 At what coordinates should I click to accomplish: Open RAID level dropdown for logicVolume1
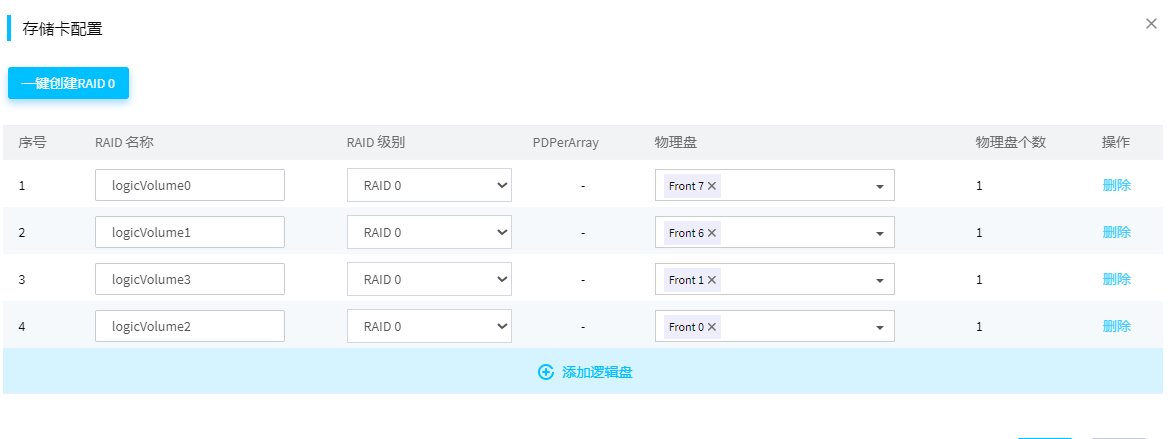429,233
